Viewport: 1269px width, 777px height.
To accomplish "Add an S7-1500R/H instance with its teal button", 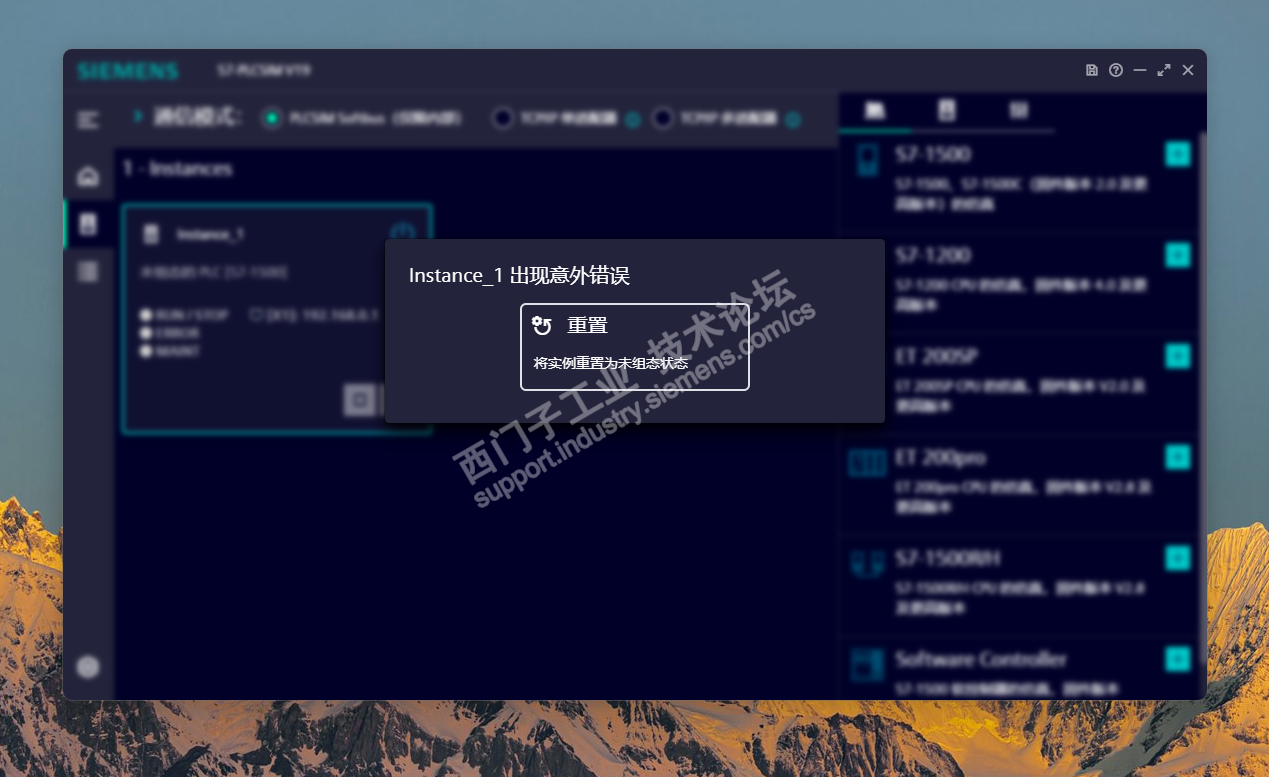I will coord(1178,558).
